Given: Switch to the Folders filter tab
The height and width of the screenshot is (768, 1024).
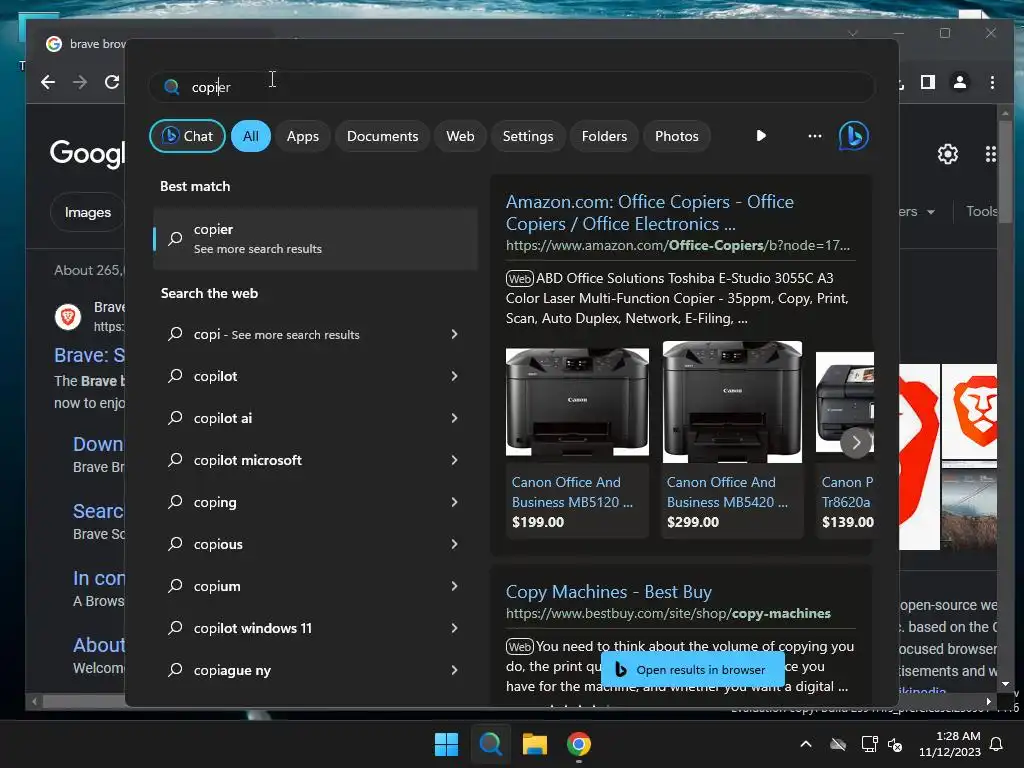Looking at the screenshot, I should click(x=604, y=136).
